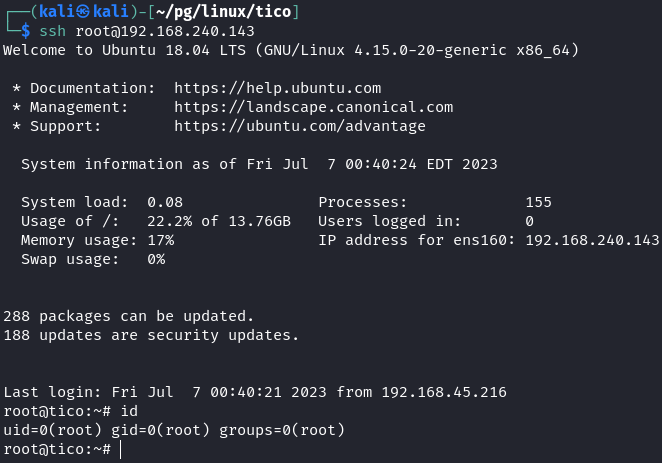The image size is (662, 463).
Task: Click the ens160 IP address 192.168.240.143
Action: pos(591,240)
